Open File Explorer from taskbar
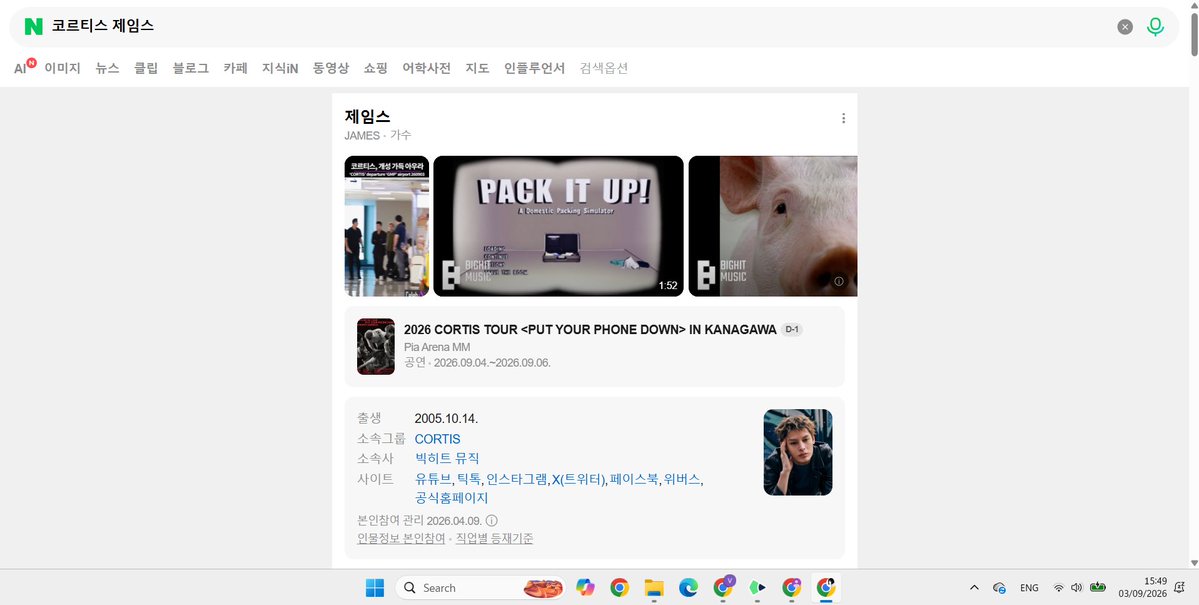The height and width of the screenshot is (605, 1199). [x=654, y=587]
